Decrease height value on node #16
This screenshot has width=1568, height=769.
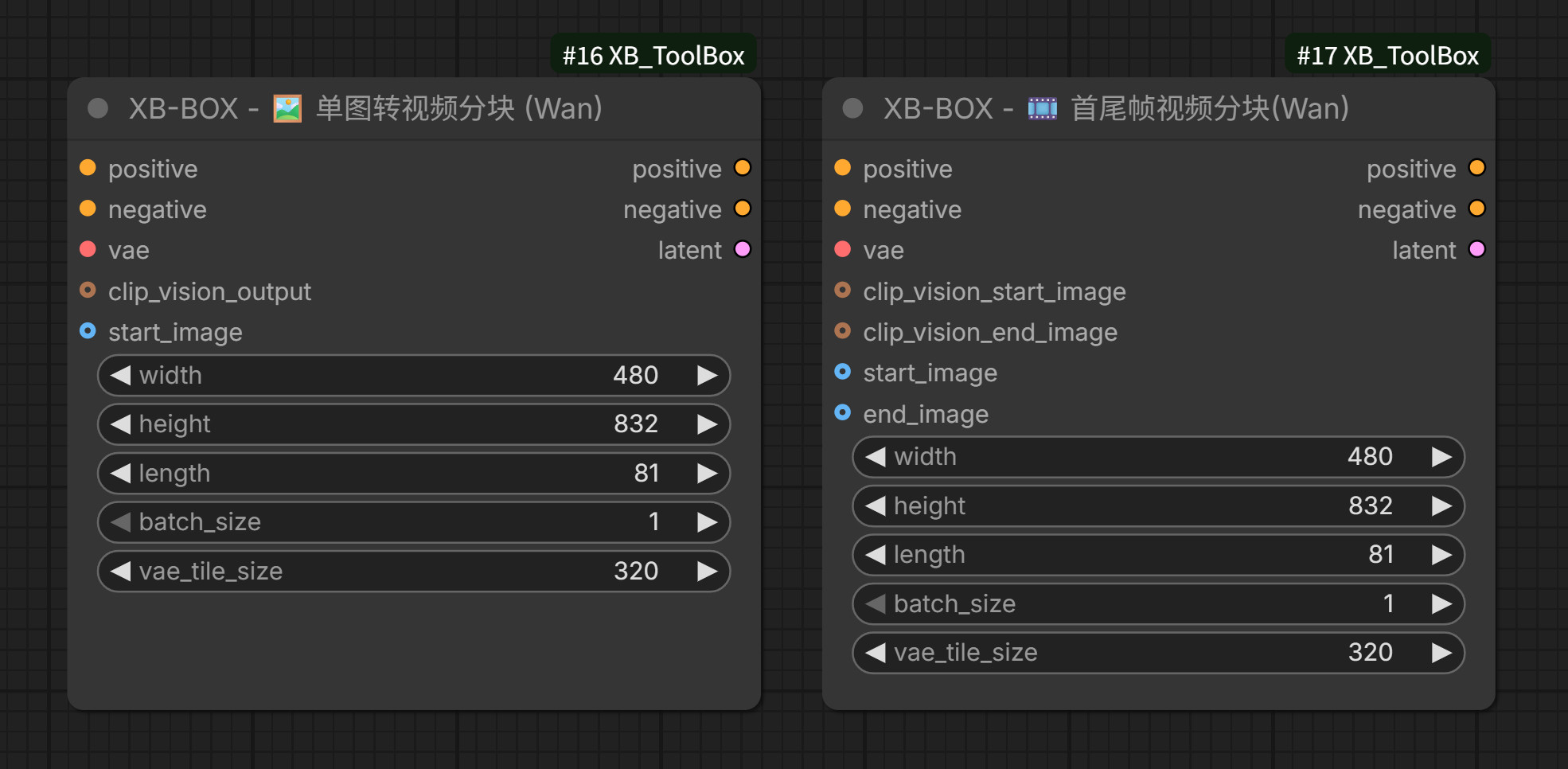tap(121, 424)
